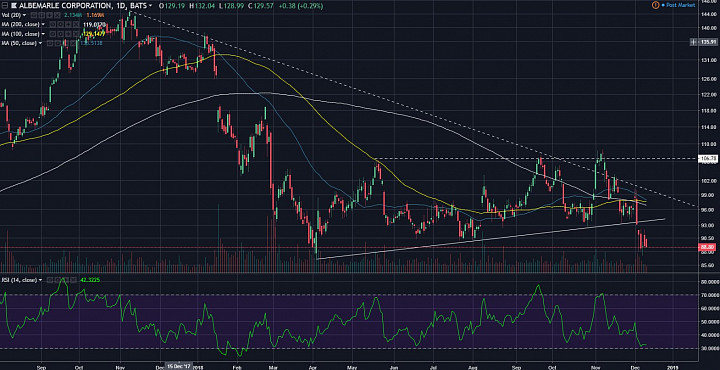Click the 30.0000 RSI axis label
Viewport: 720px width, 370px height.
(709, 349)
